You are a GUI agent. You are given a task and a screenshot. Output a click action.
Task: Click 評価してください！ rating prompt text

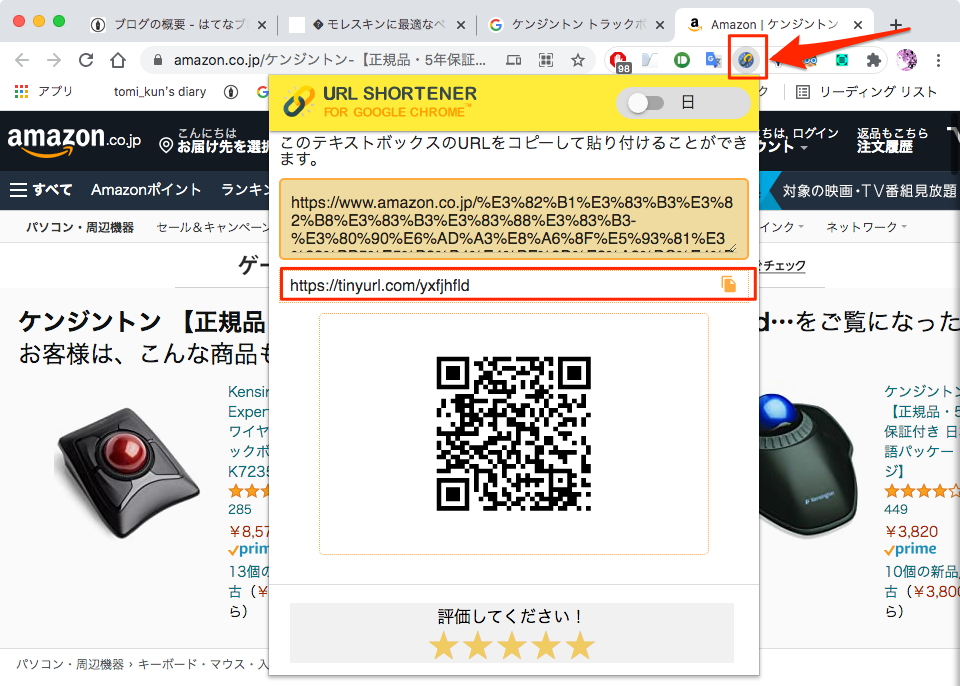(x=511, y=616)
